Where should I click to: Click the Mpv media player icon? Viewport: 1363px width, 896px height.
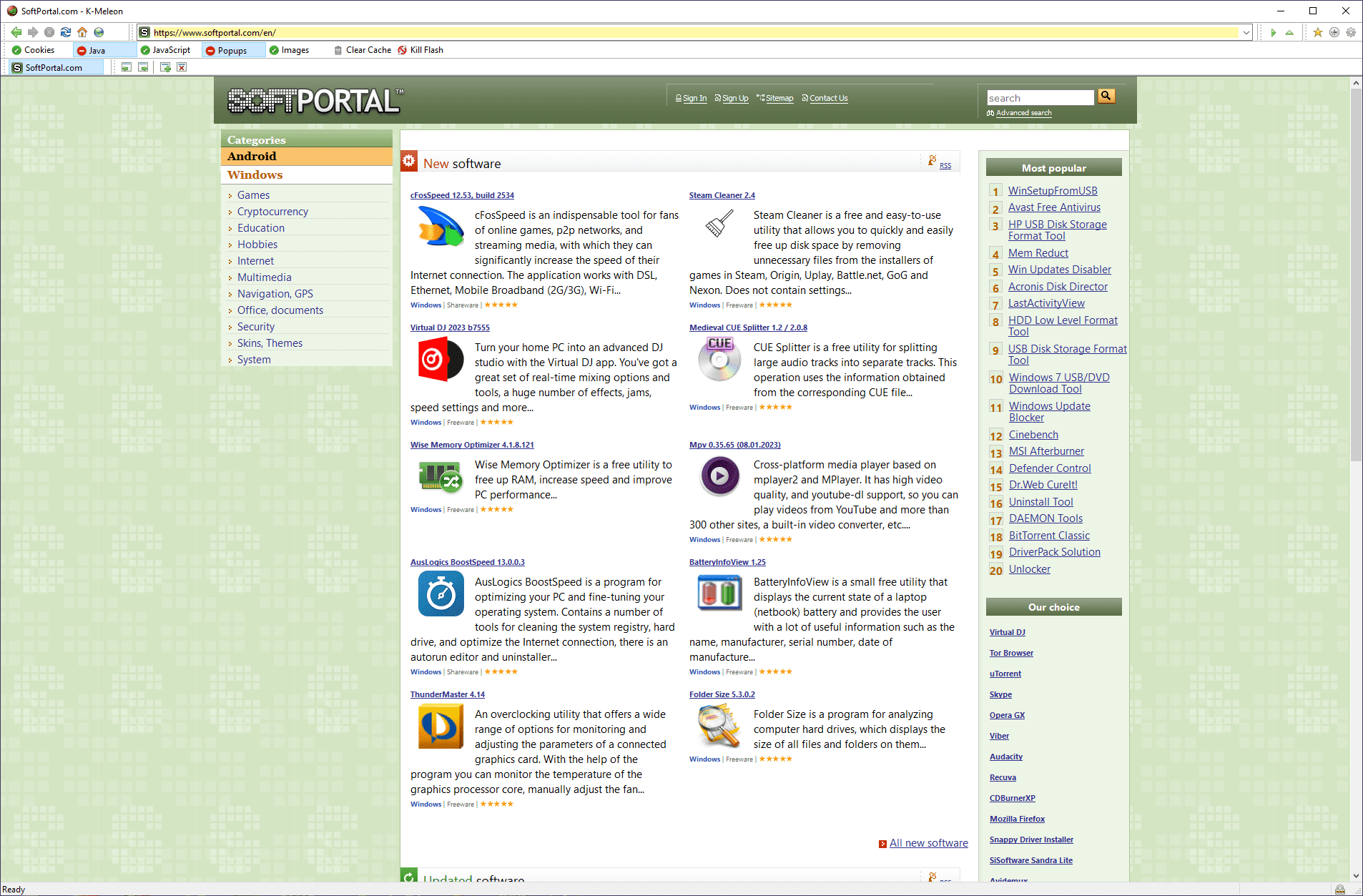tap(719, 476)
